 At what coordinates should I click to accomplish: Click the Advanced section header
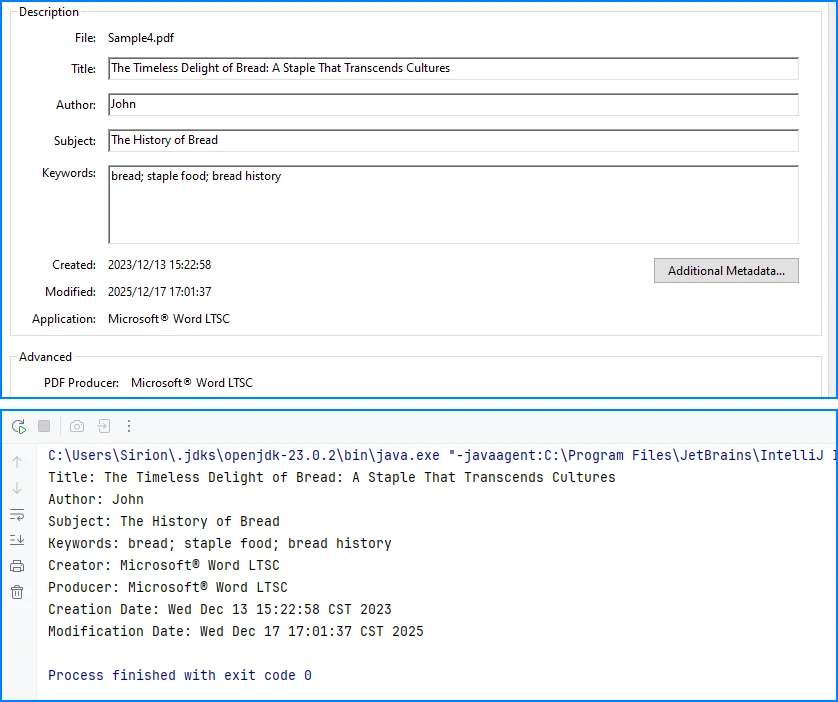[x=45, y=356]
